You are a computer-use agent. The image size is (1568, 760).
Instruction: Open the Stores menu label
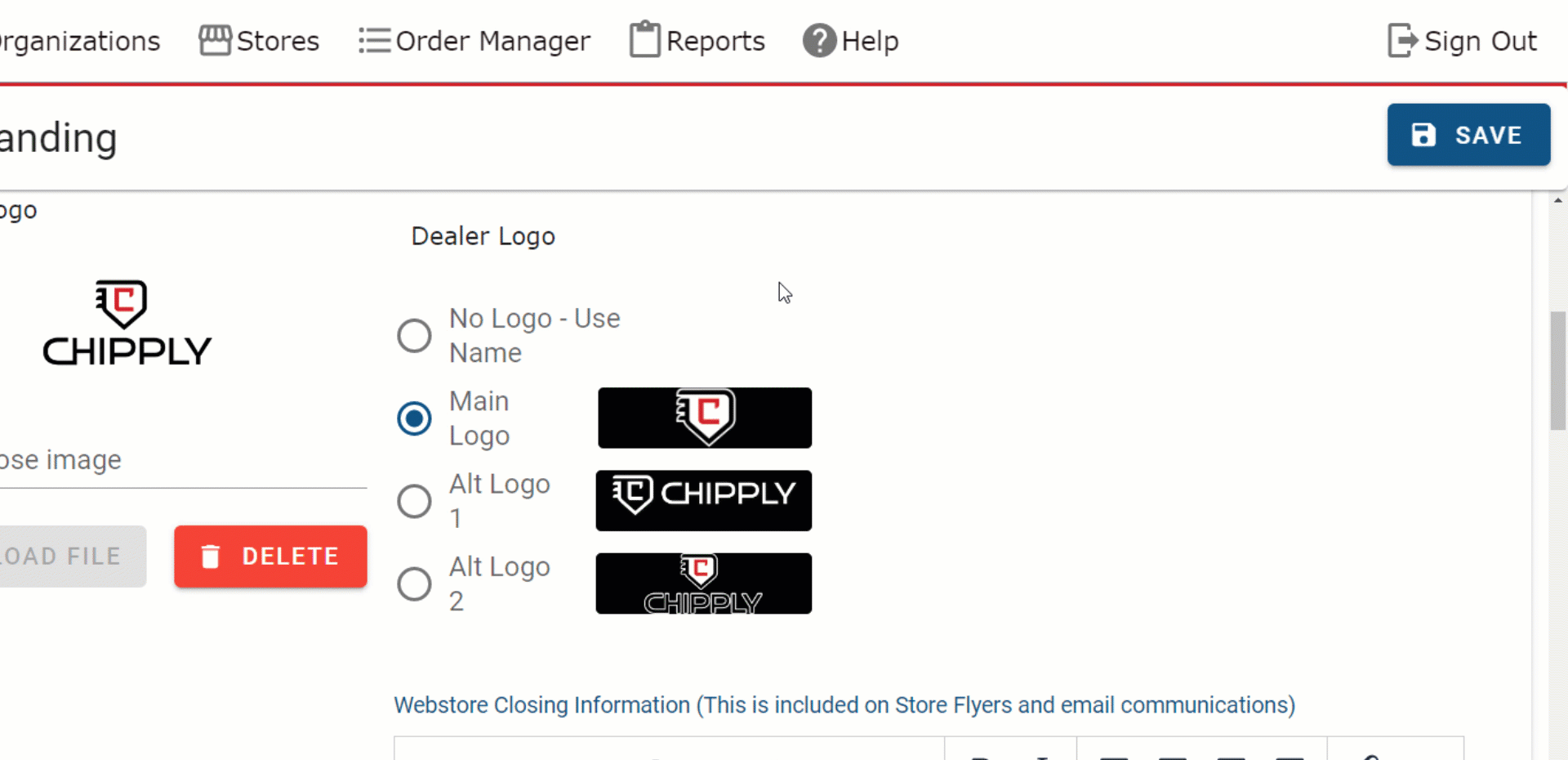click(x=278, y=41)
